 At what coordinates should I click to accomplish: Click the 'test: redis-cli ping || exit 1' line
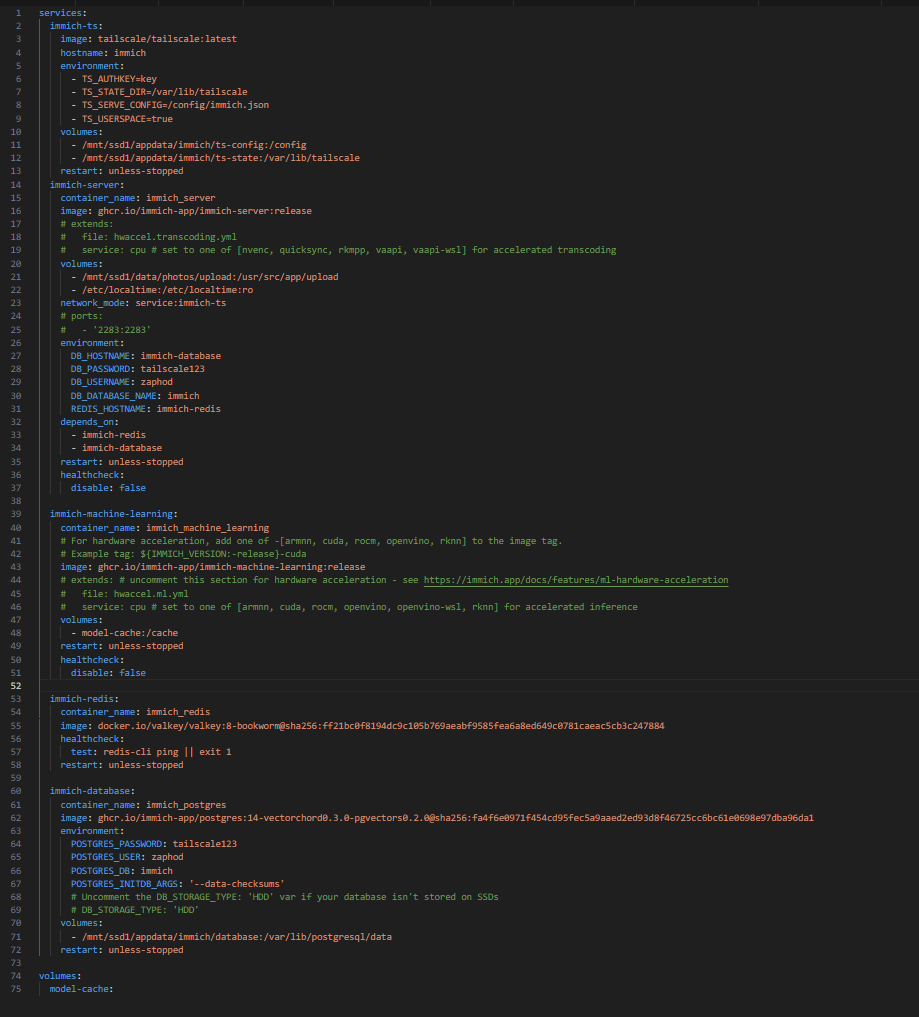(151, 752)
